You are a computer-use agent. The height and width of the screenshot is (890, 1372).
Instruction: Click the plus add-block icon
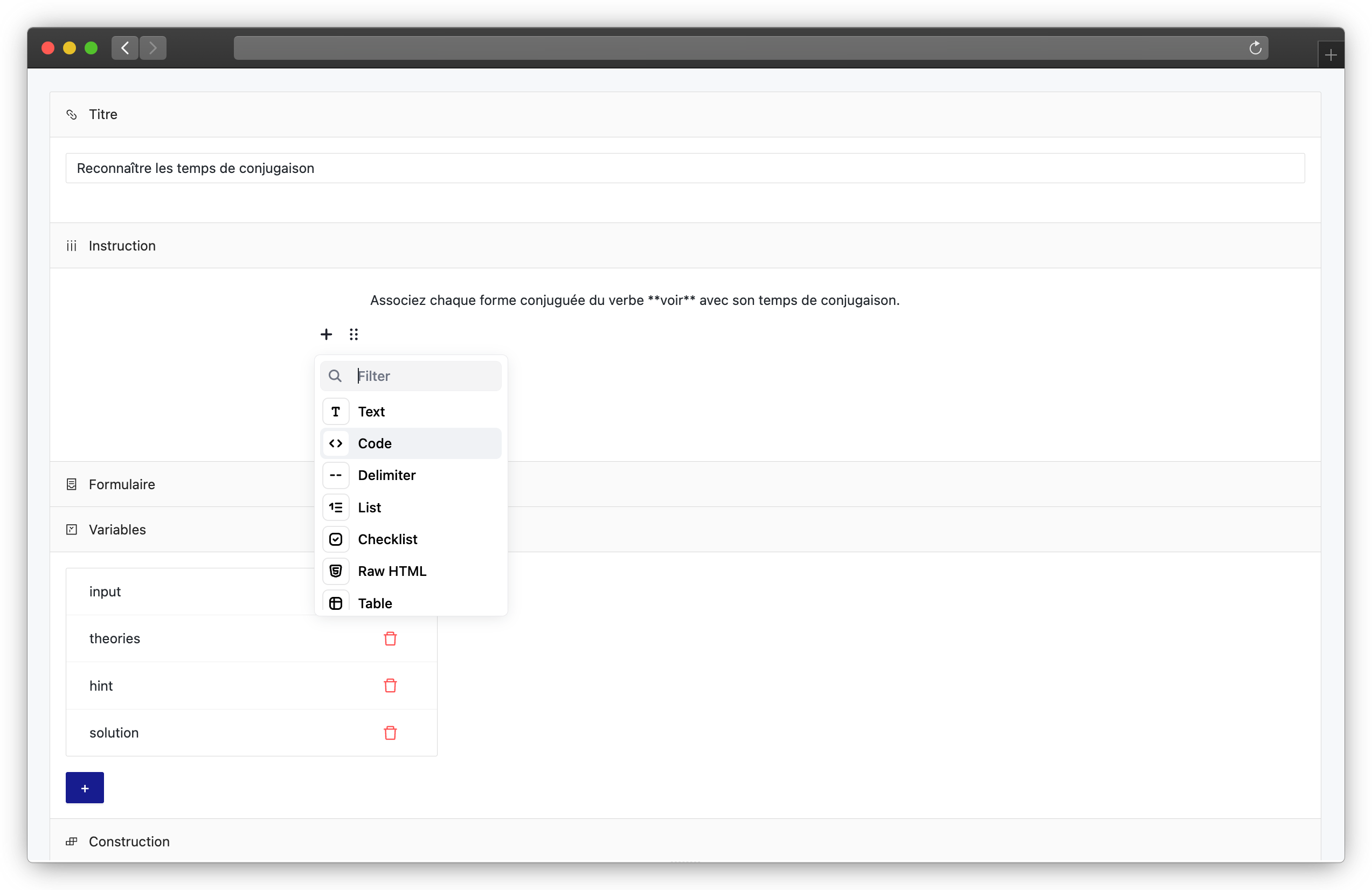click(x=326, y=335)
